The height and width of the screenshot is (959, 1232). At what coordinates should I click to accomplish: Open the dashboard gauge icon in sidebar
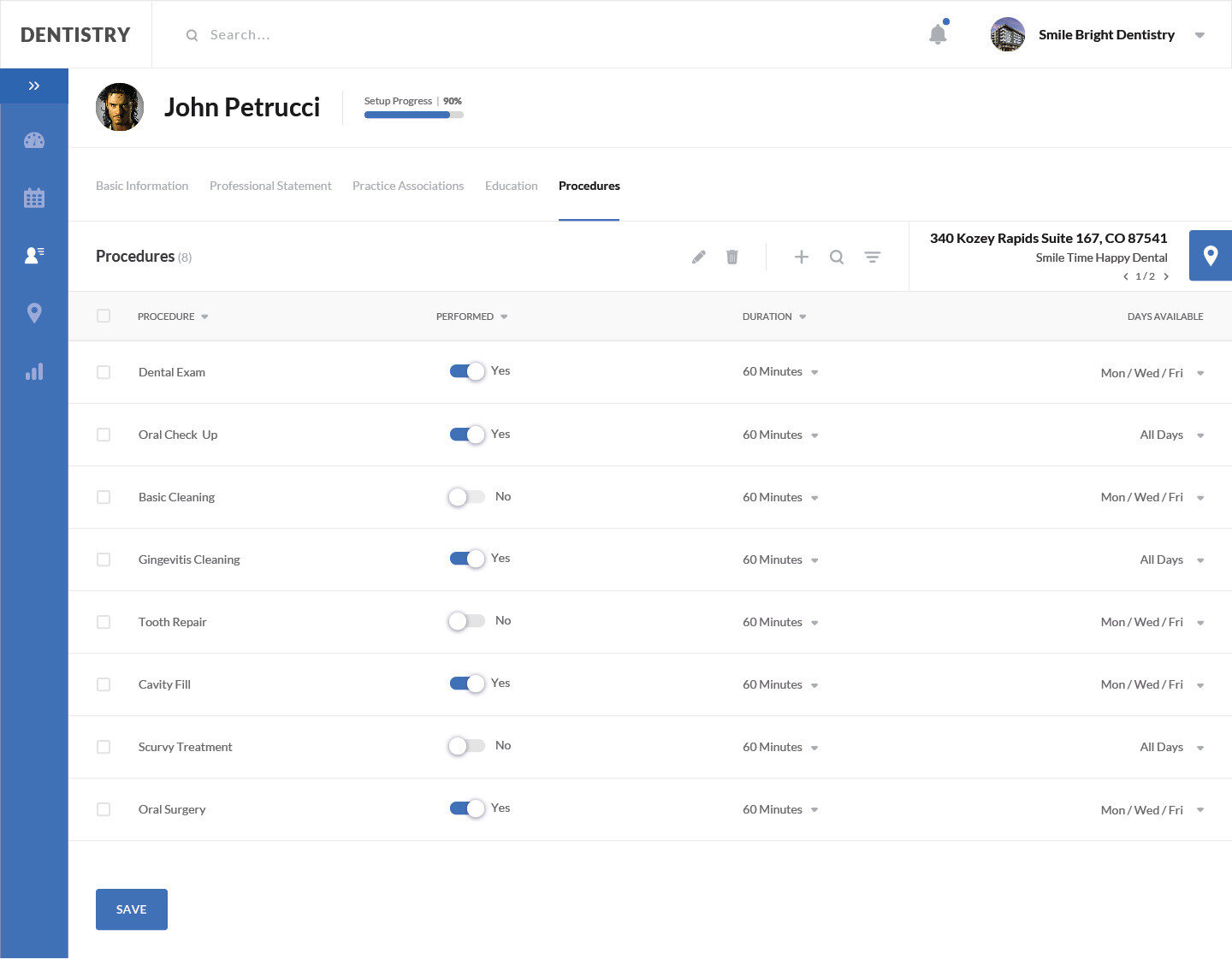coord(34,140)
